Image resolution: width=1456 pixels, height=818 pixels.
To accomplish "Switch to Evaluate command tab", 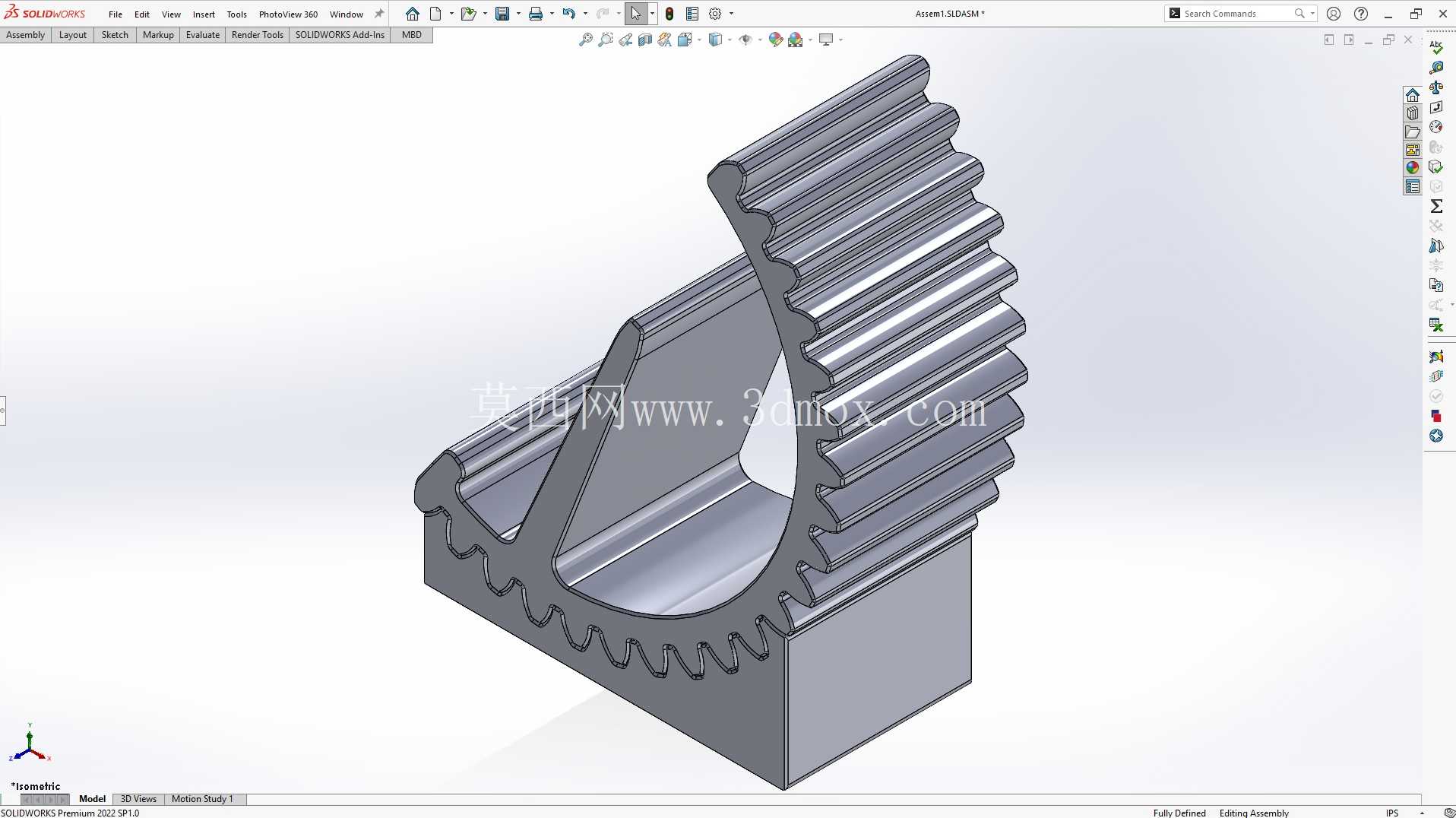I will [203, 35].
